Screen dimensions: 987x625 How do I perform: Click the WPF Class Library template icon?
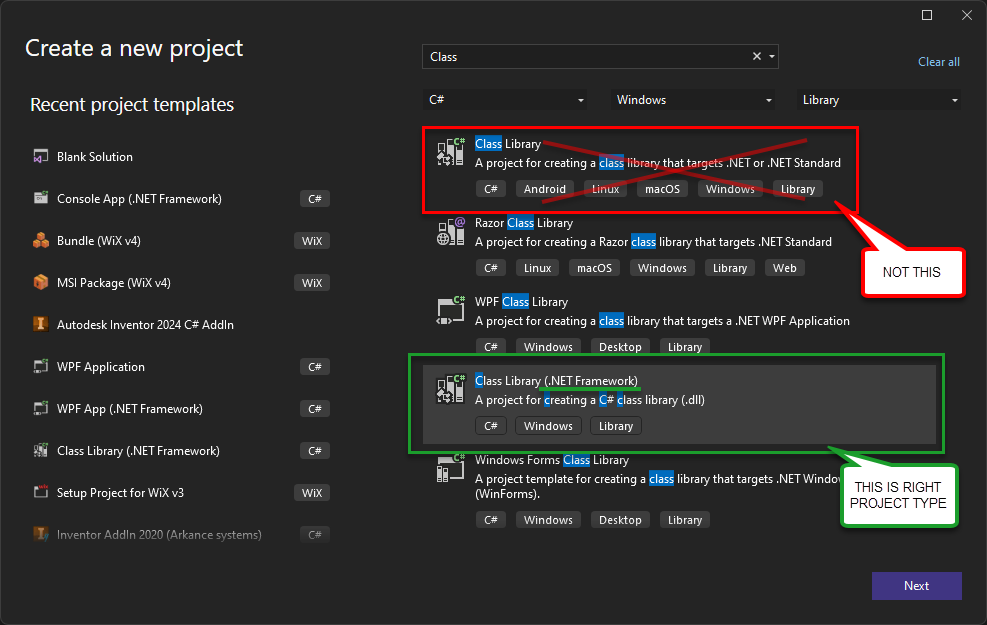coord(450,310)
